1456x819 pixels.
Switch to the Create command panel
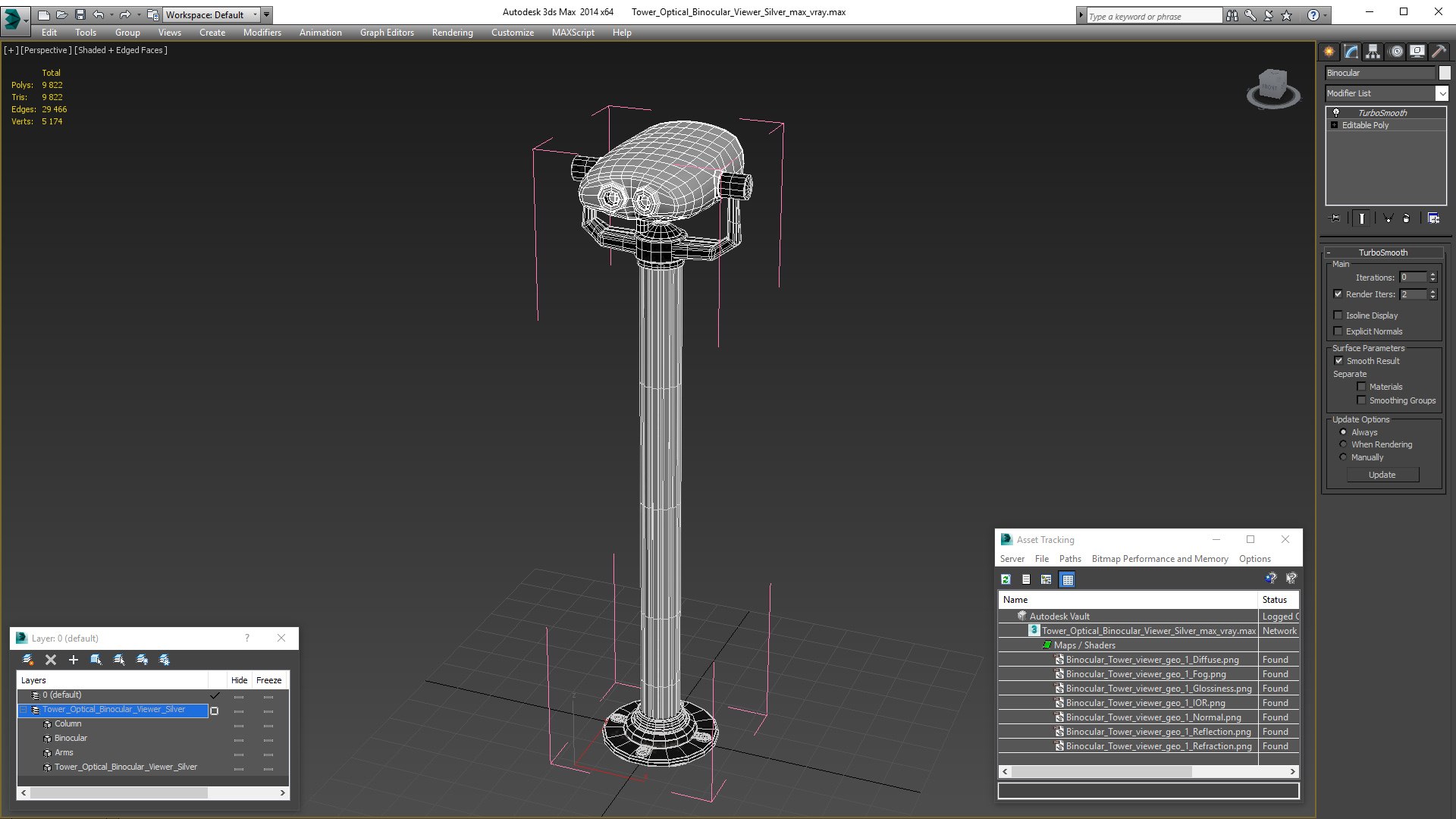point(1329,52)
